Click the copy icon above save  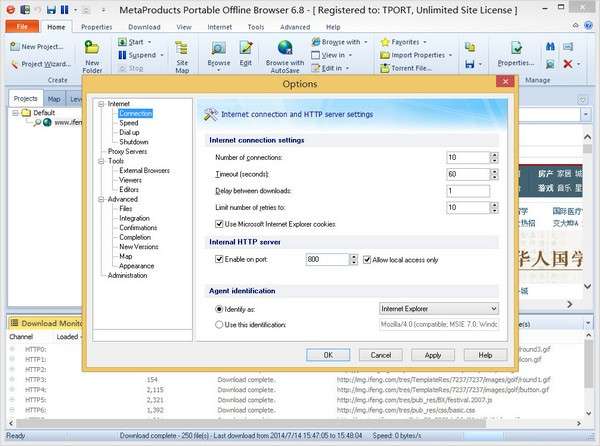pos(470,47)
